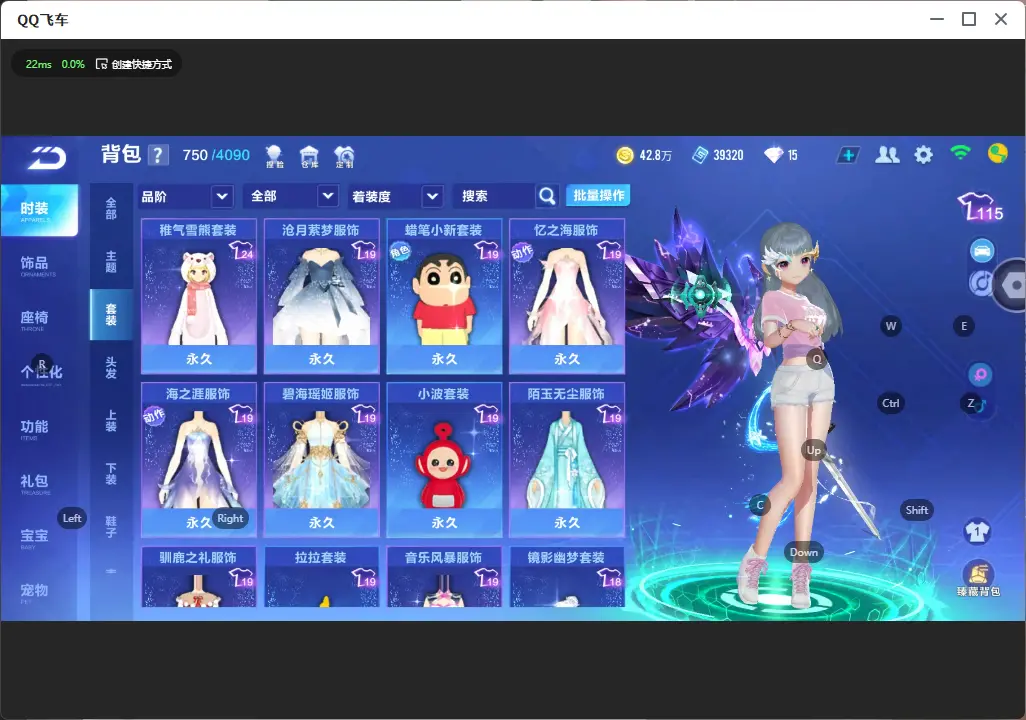Click the search magnifier icon

pos(547,196)
